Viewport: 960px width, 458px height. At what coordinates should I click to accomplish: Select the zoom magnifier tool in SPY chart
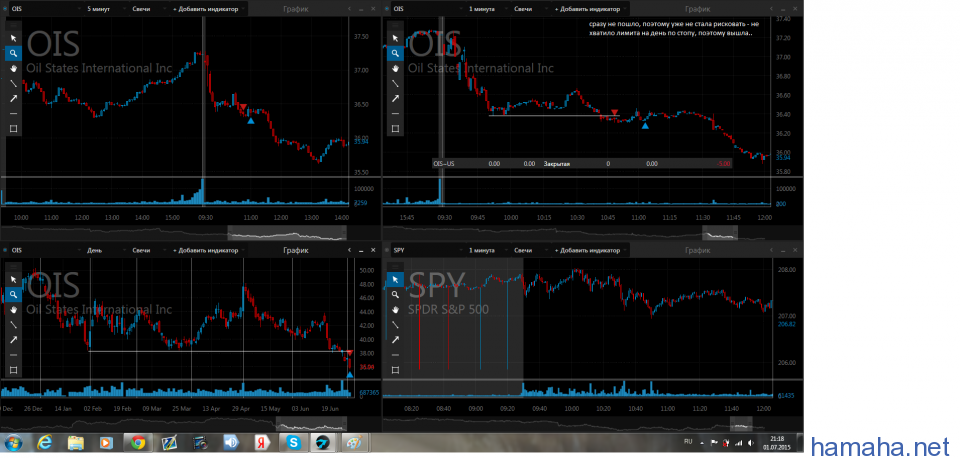pyautogui.click(x=396, y=295)
